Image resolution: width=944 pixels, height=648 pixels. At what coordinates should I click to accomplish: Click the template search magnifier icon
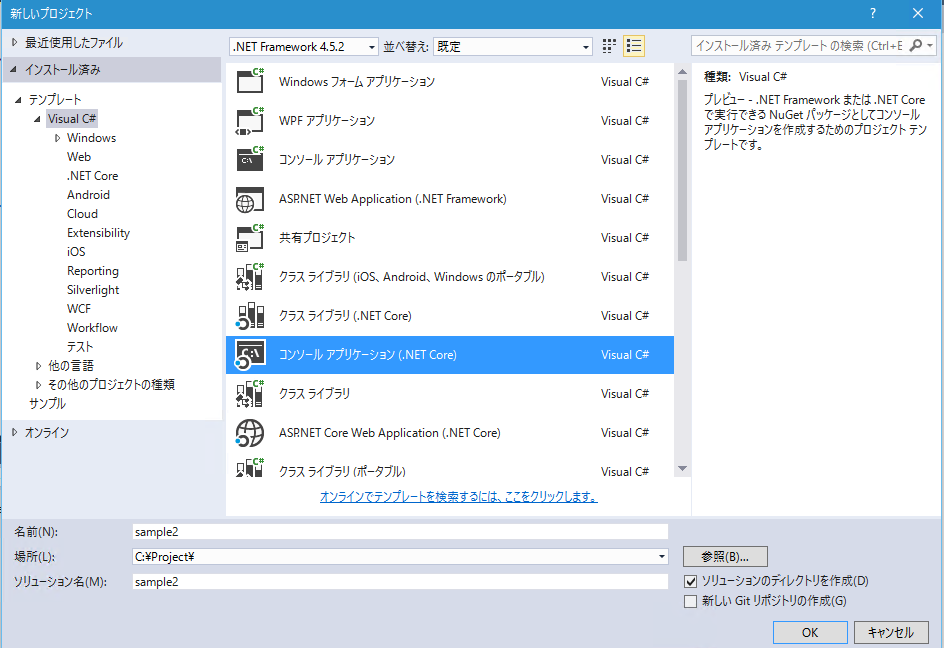(916, 45)
